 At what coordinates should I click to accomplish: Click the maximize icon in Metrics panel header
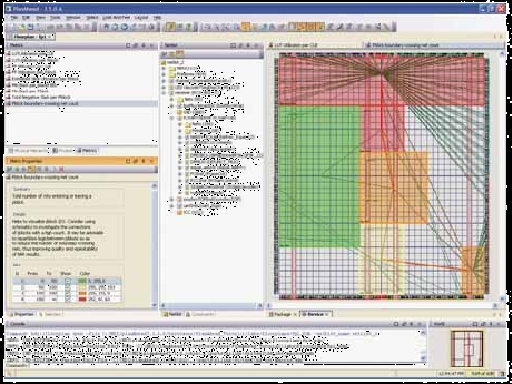coord(128,45)
